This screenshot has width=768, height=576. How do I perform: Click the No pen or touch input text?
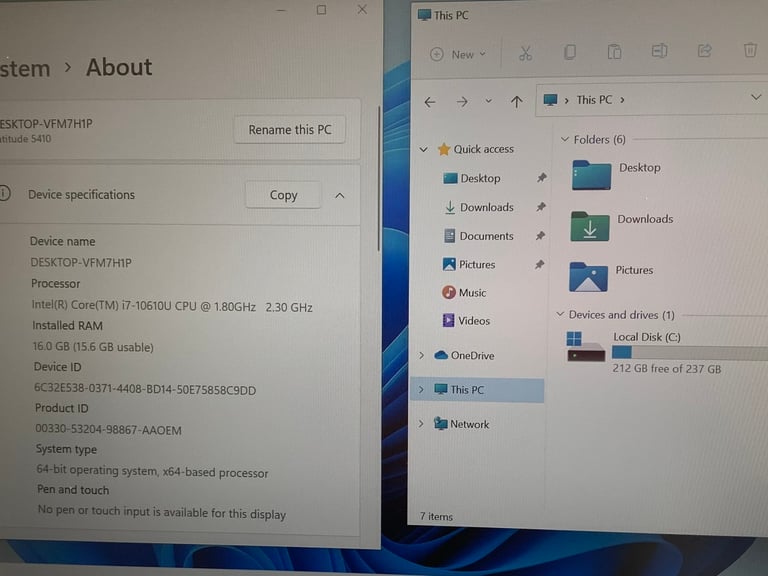[162, 512]
